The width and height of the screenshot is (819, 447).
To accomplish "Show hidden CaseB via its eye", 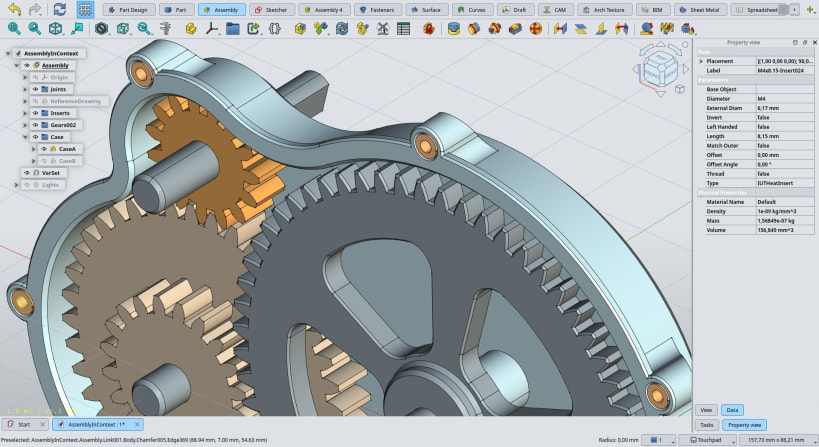I will pyautogui.click(x=44, y=161).
